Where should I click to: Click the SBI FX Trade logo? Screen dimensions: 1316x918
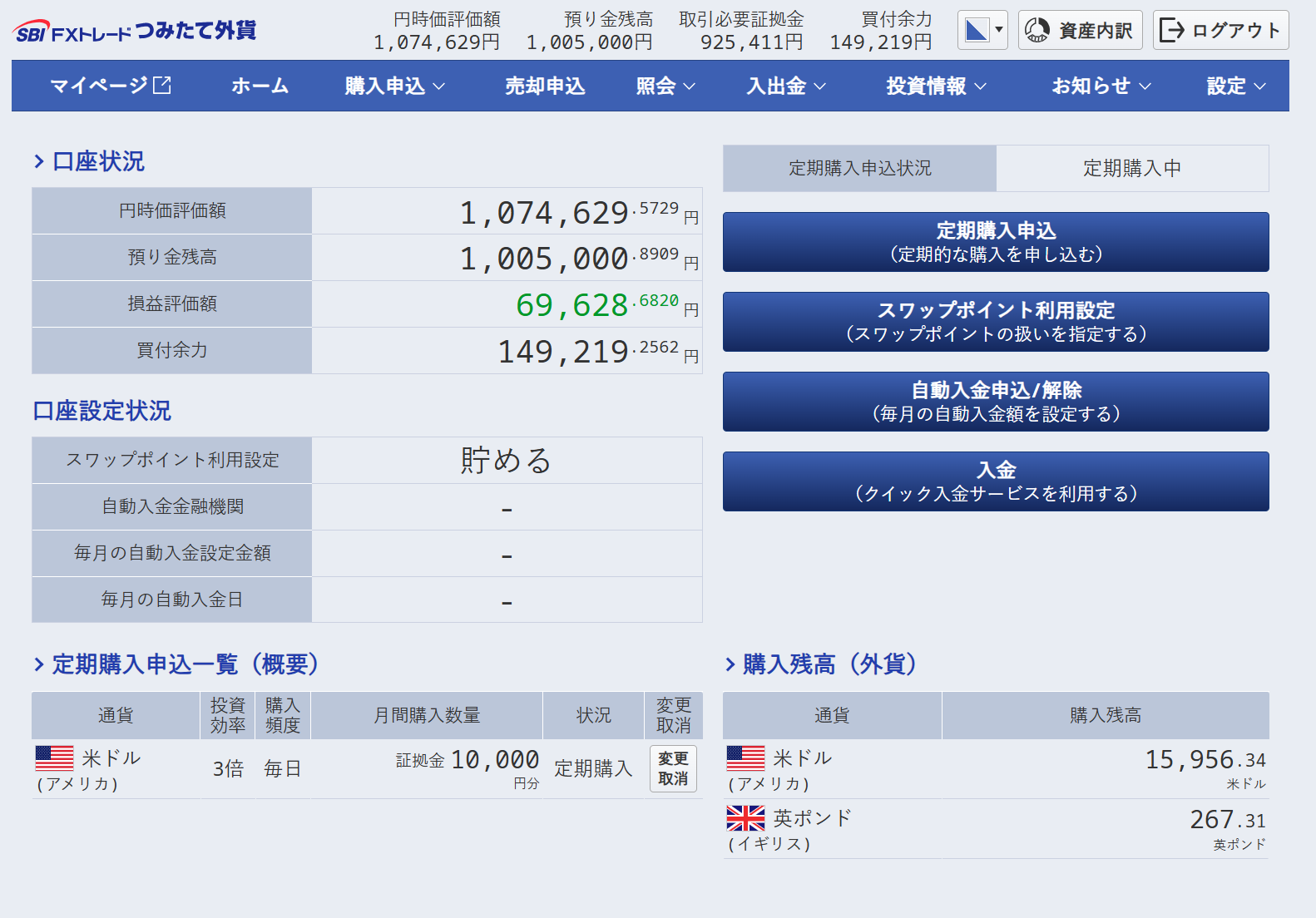134,32
